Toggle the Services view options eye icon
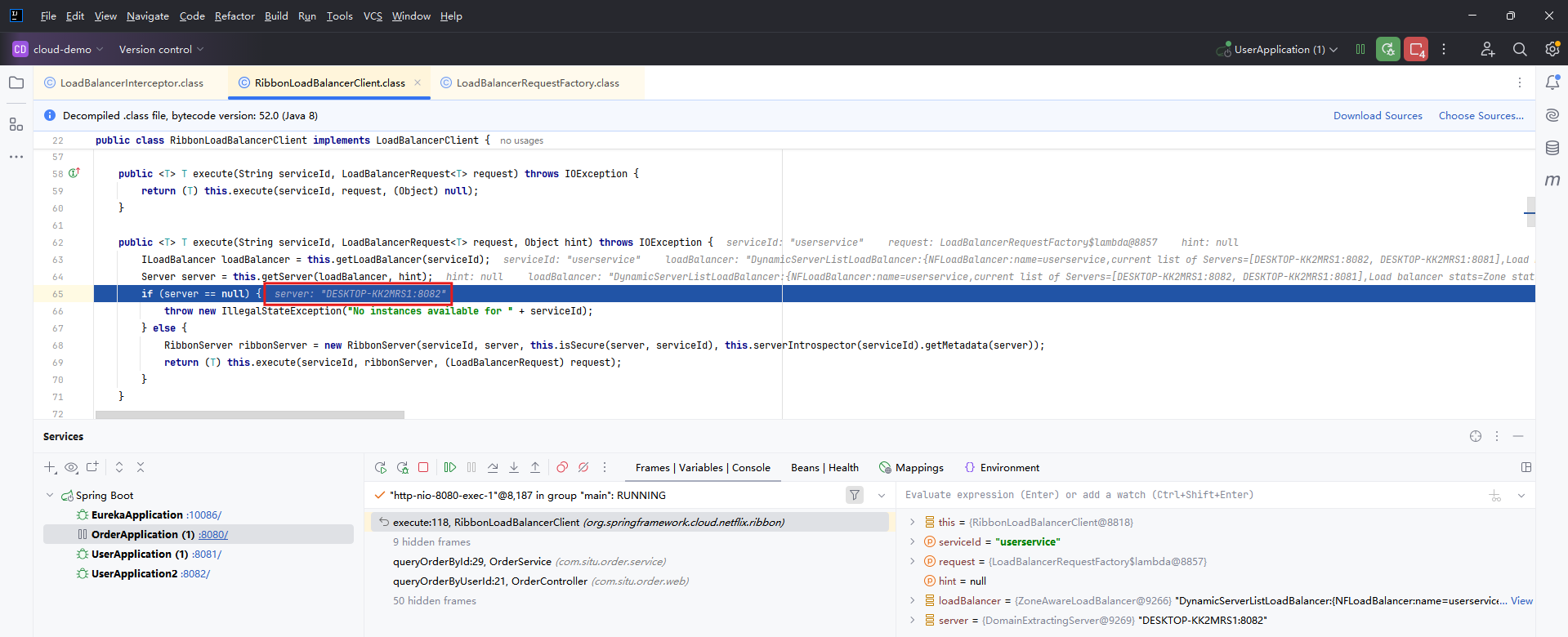 [71, 467]
